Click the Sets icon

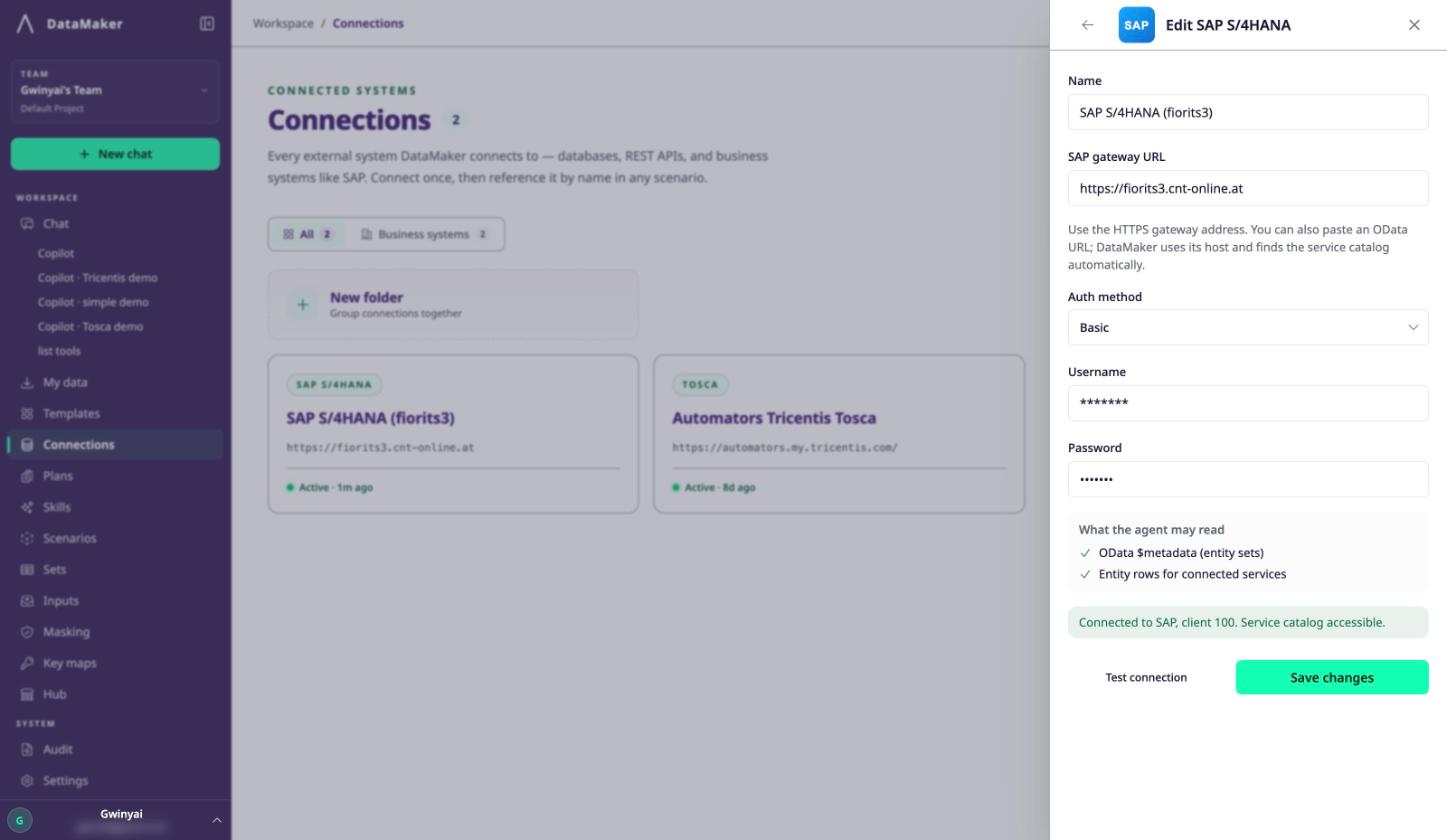(x=27, y=570)
